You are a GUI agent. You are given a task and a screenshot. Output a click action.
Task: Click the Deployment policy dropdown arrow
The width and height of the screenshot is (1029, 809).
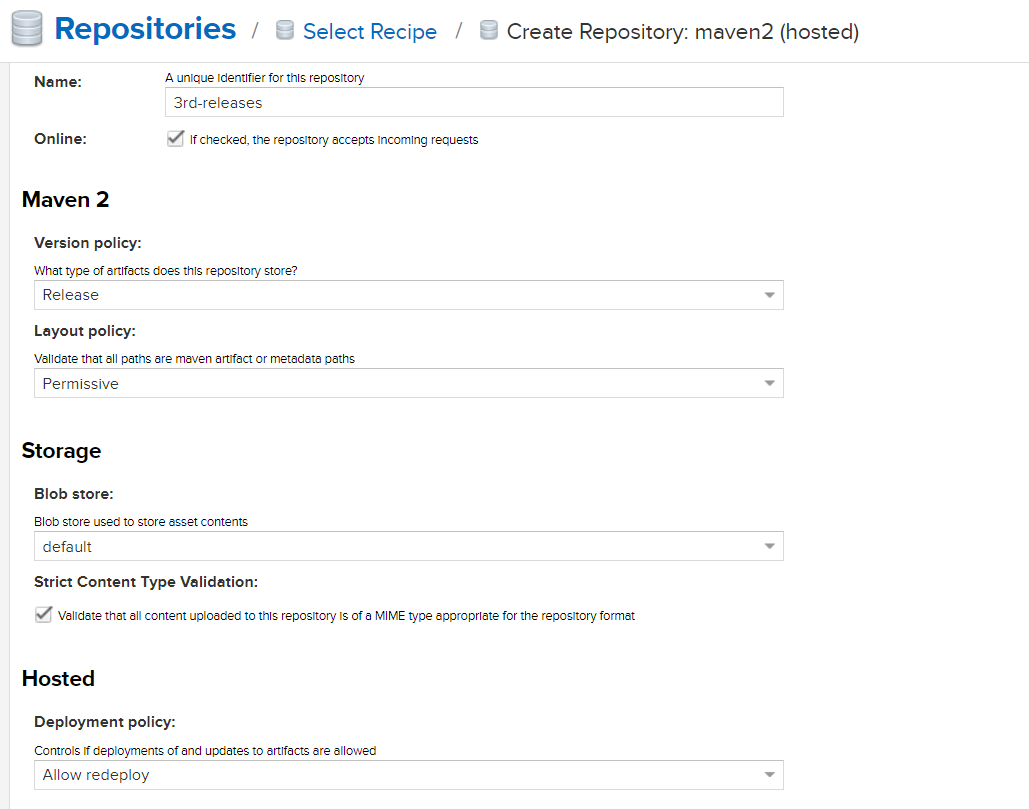point(769,775)
